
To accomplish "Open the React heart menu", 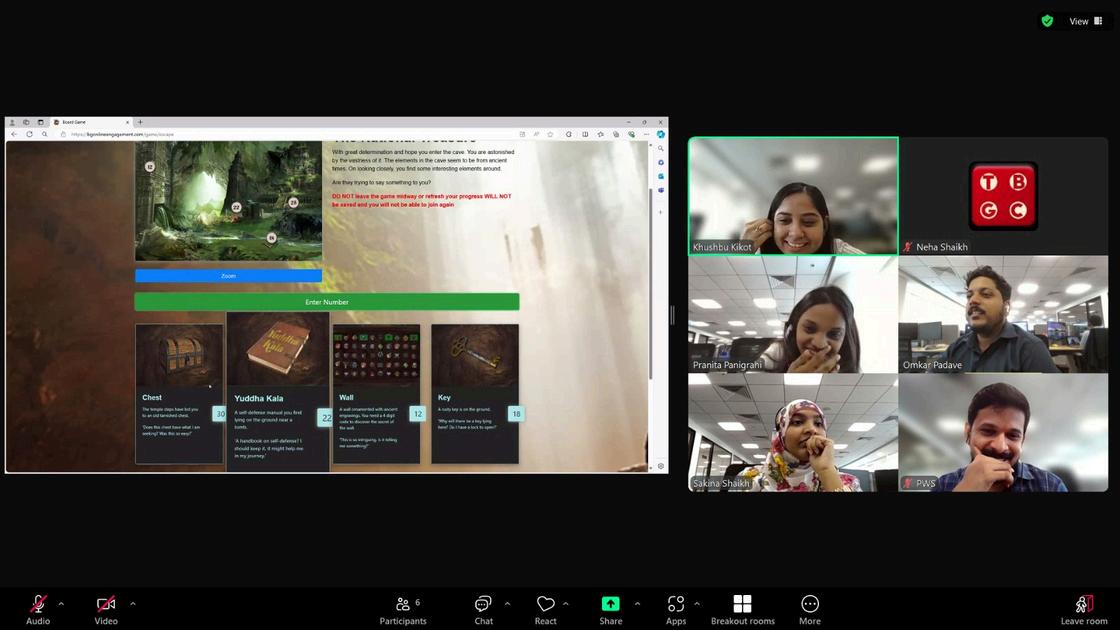I will pyautogui.click(x=546, y=610).
